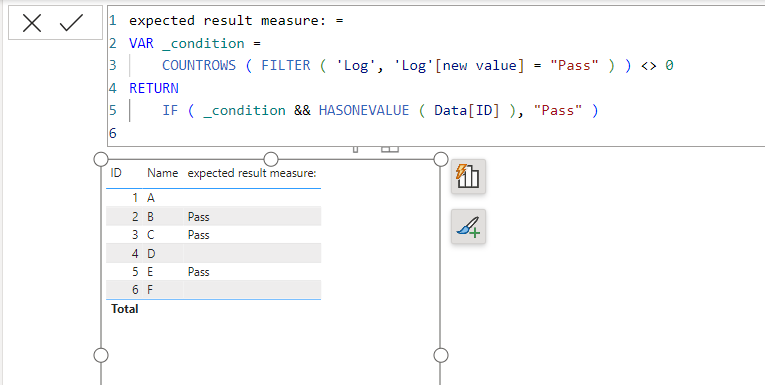Click the left-middle resize handle of table visual
Viewport: 765px width, 385px height.
(x=101, y=355)
